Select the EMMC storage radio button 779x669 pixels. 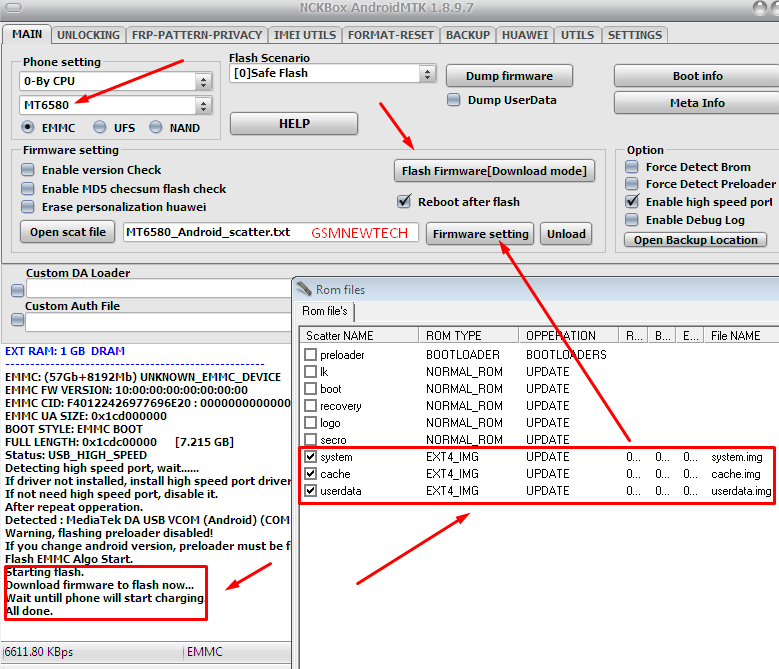28,127
